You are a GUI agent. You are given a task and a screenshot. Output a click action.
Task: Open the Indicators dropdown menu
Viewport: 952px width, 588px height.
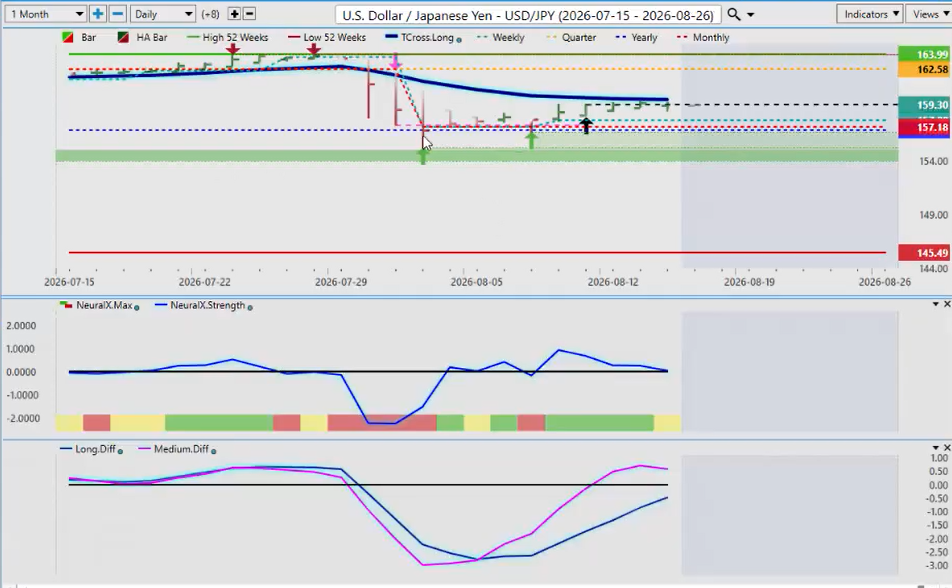point(870,14)
